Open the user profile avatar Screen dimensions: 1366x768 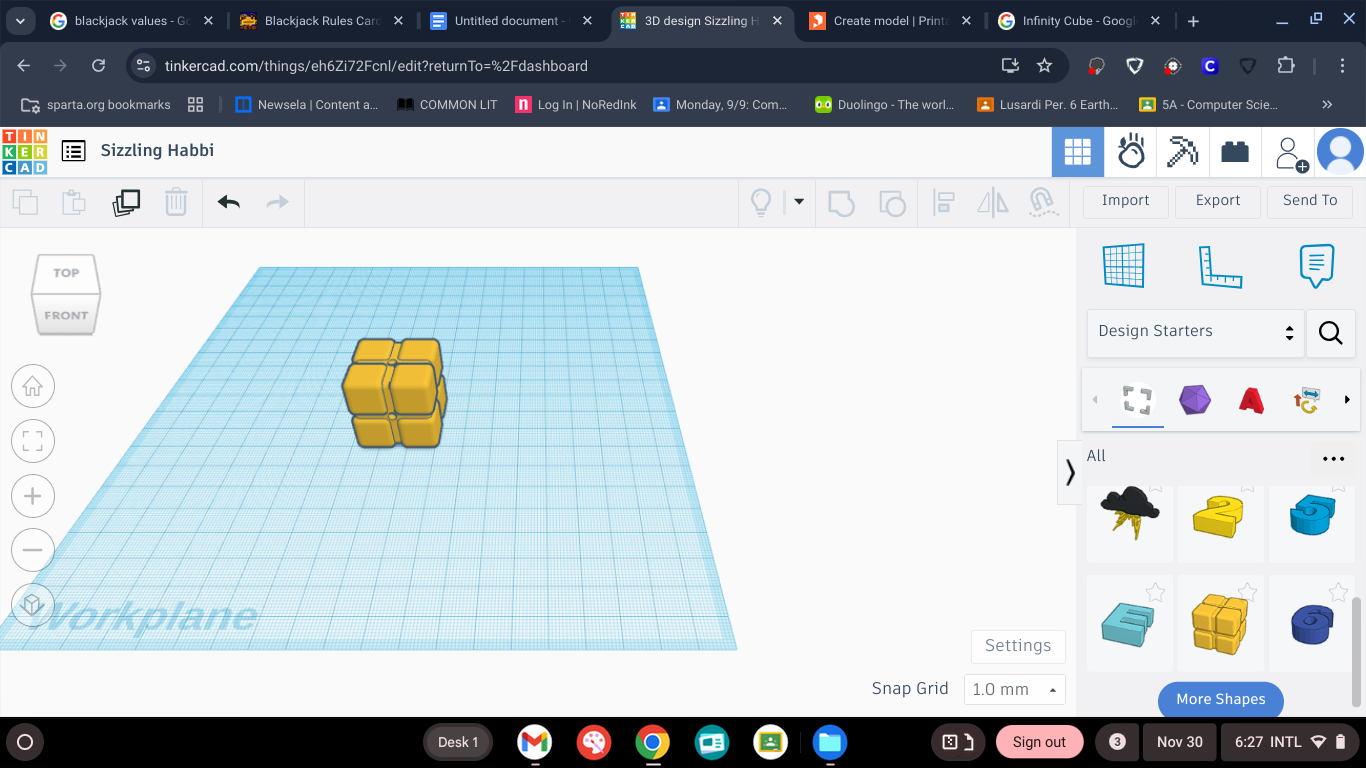[x=1340, y=152]
